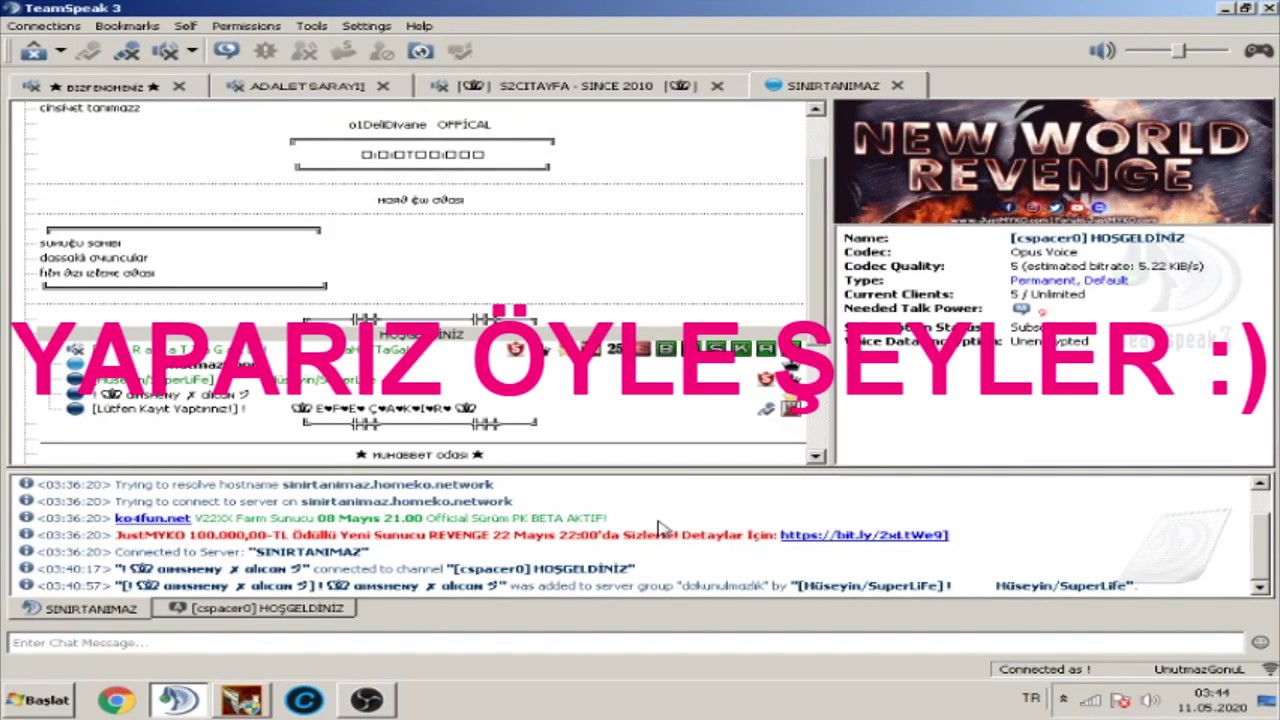Click the New World Revenge banner image
1280x720 pixels.
tap(1054, 163)
